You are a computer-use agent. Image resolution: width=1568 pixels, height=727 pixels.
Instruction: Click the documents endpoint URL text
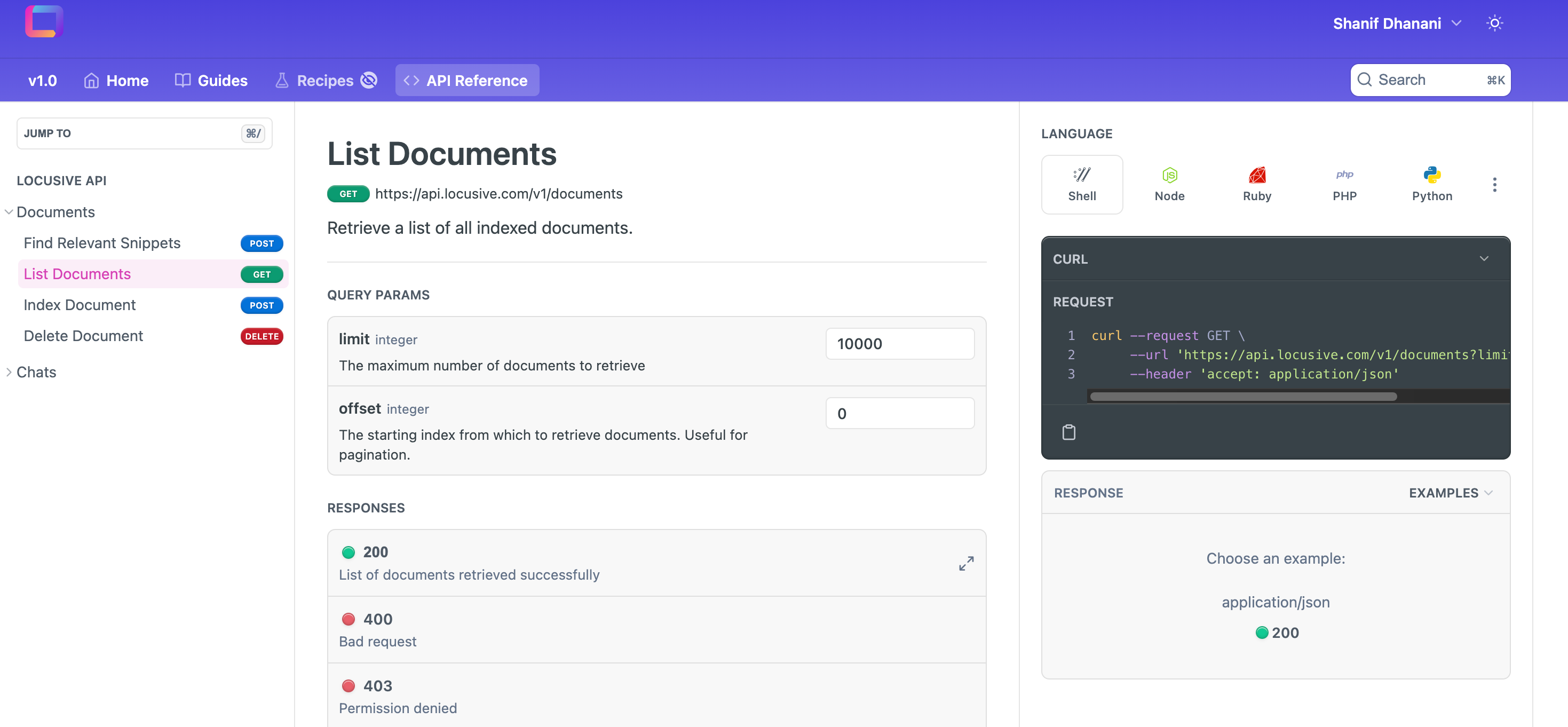498,194
